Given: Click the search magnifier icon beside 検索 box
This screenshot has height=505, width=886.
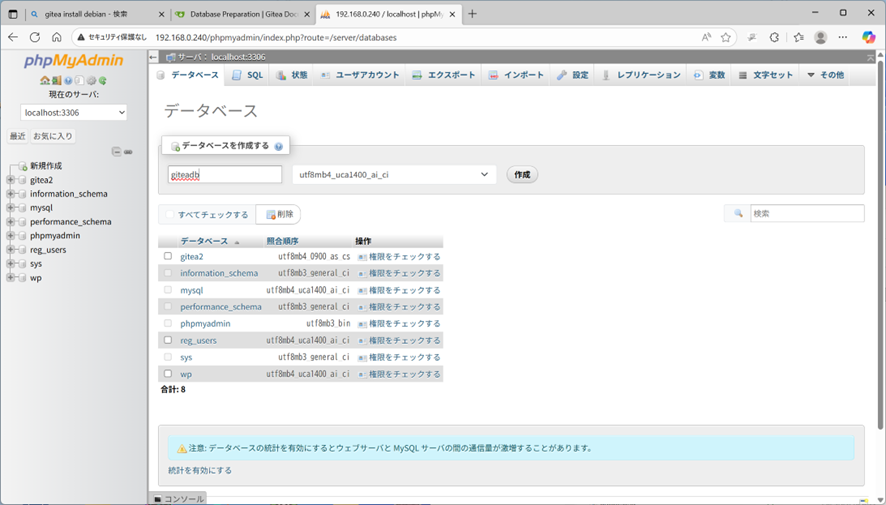Looking at the screenshot, I should [738, 213].
